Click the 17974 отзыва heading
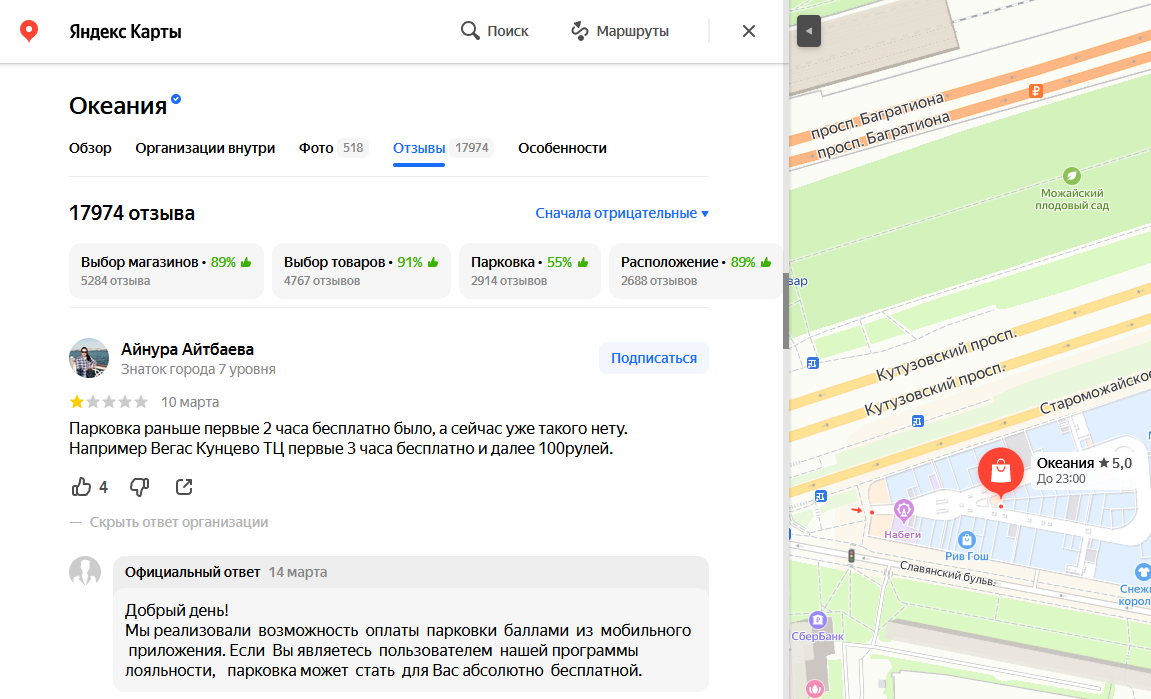This screenshot has width=1151, height=699. point(132,213)
